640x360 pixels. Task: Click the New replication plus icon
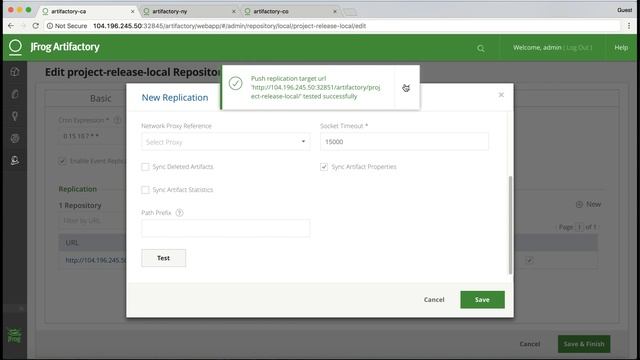[579, 204]
